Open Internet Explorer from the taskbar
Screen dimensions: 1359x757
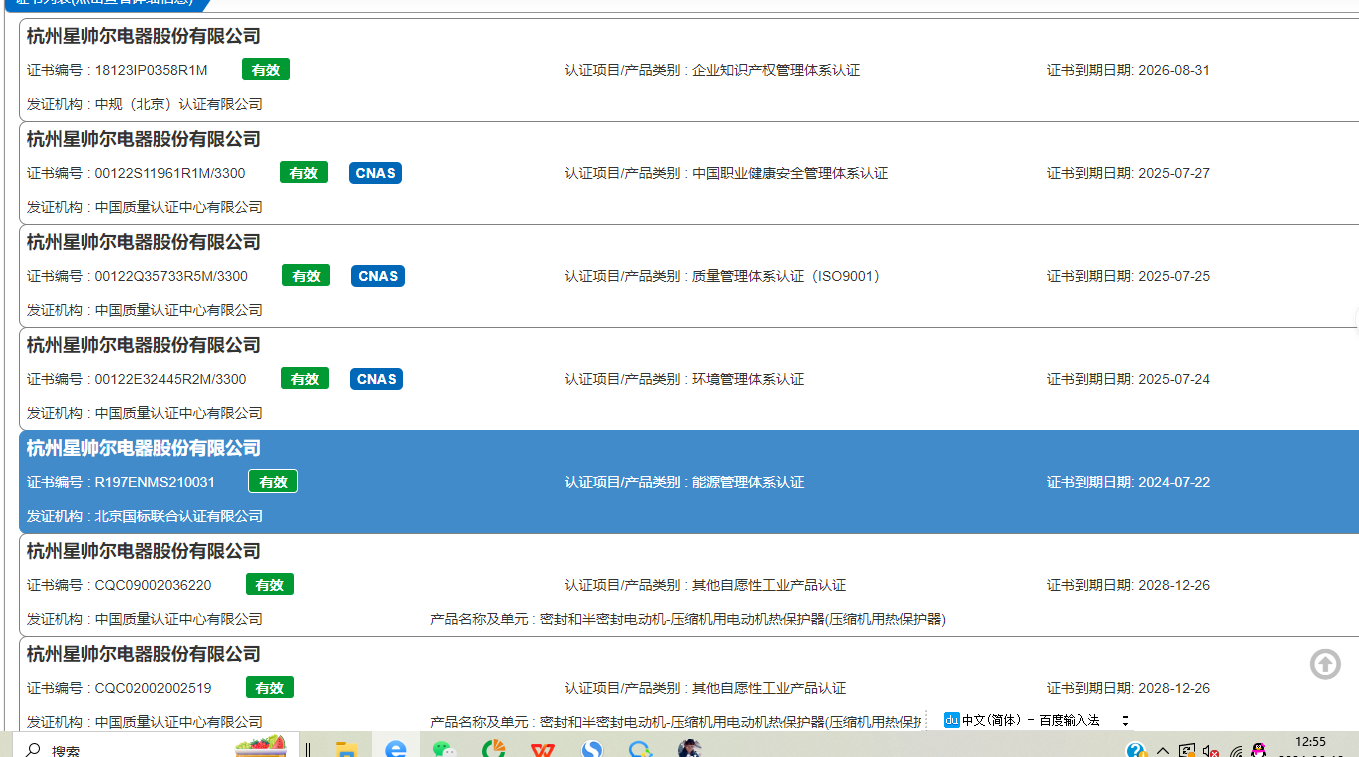click(396, 749)
